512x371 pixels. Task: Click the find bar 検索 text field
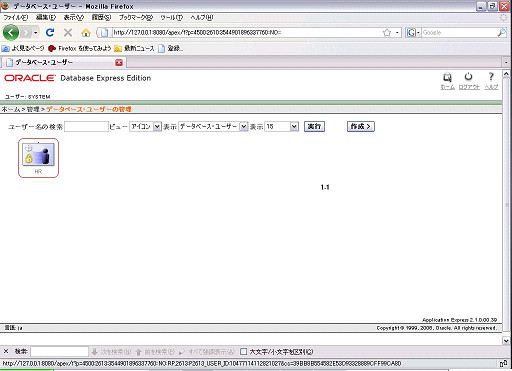point(59,352)
